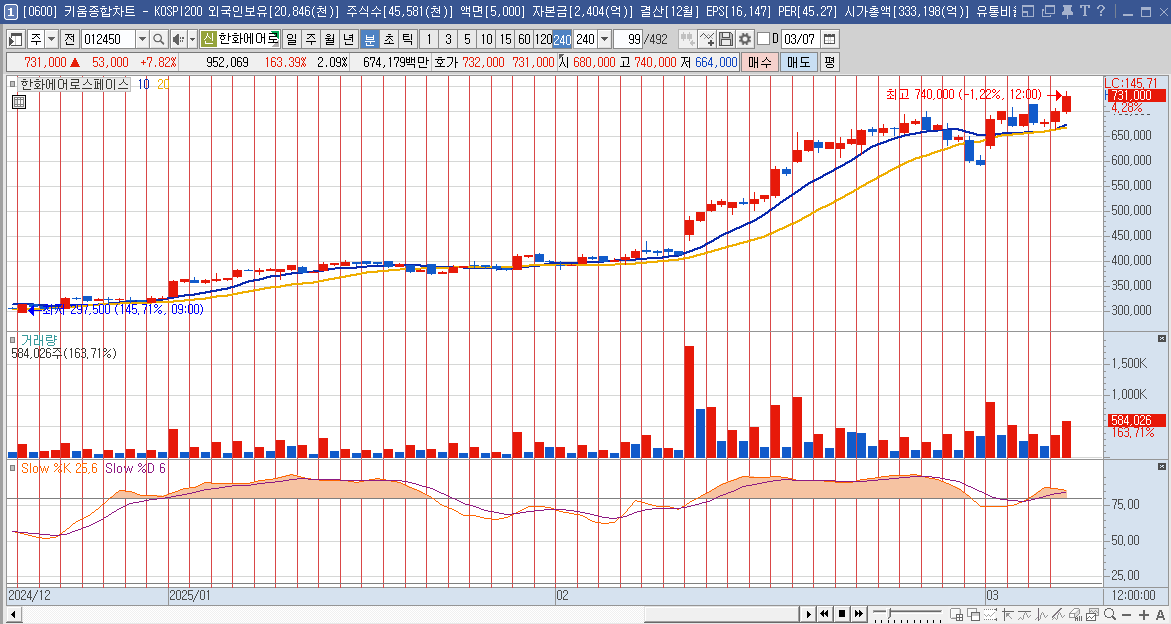The height and width of the screenshot is (624, 1171).
Task: Click the 03/07 date input field
Action: (x=800, y=39)
